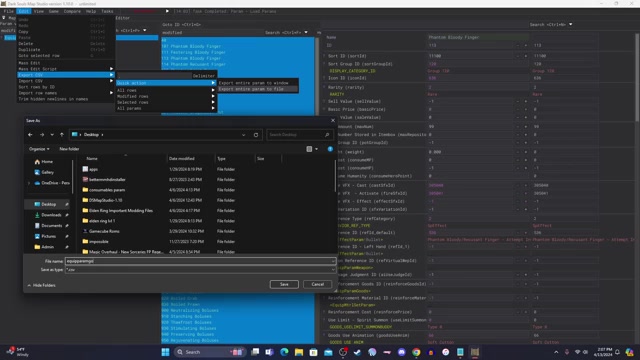Click the Windows Start button

pyautogui.click(x=165, y=352)
